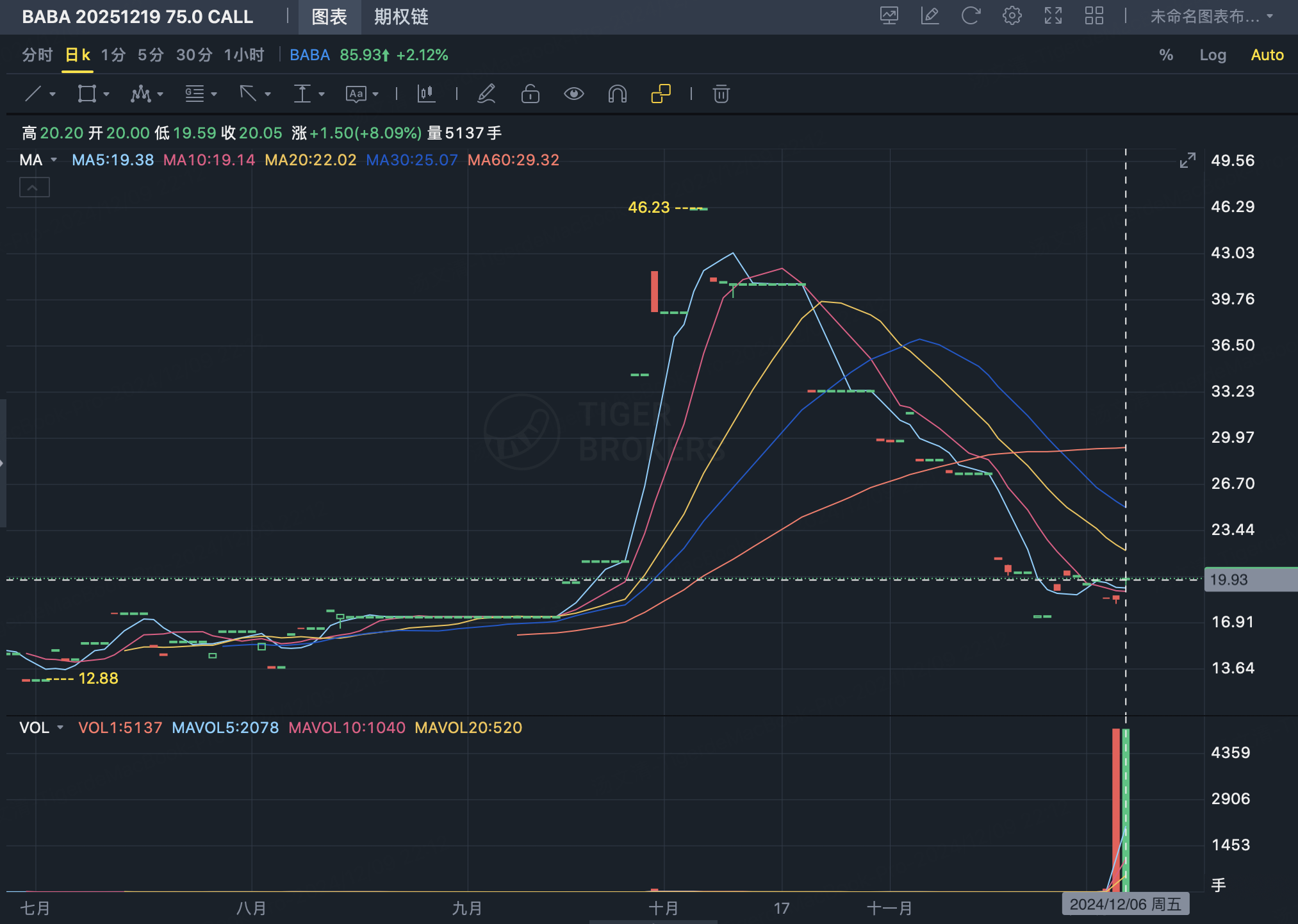Image resolution: width=1298 pixels, height=924 pixels.
Task: Toggle the lock drawings icon
Action: pos(530,94)
